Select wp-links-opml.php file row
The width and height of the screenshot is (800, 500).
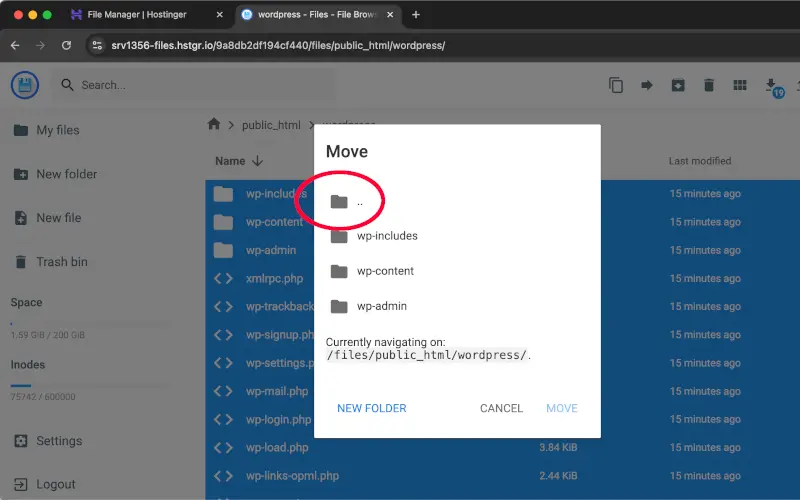[502, 476]
